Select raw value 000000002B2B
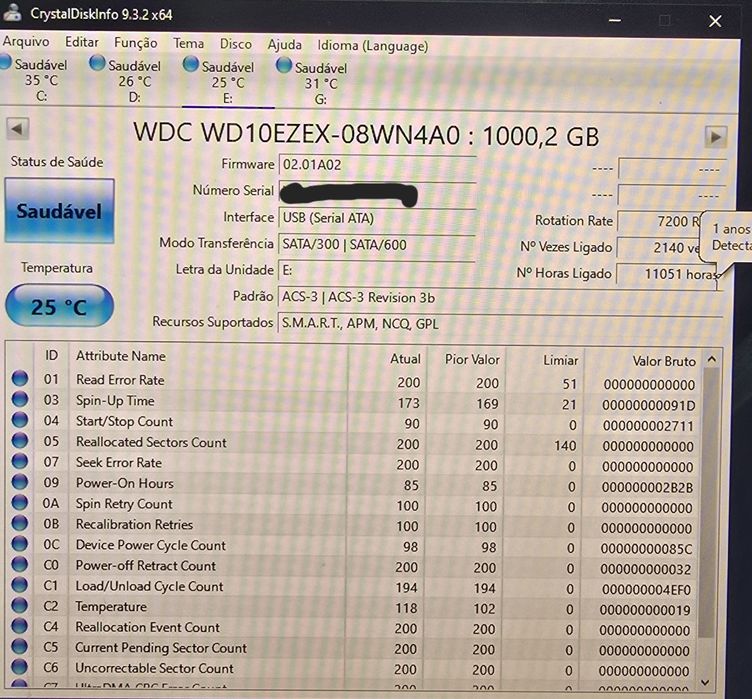 647,487
